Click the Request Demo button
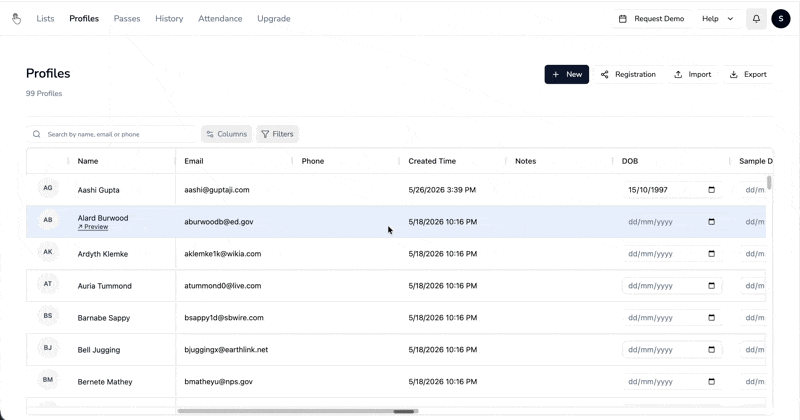 pos(652,19)
